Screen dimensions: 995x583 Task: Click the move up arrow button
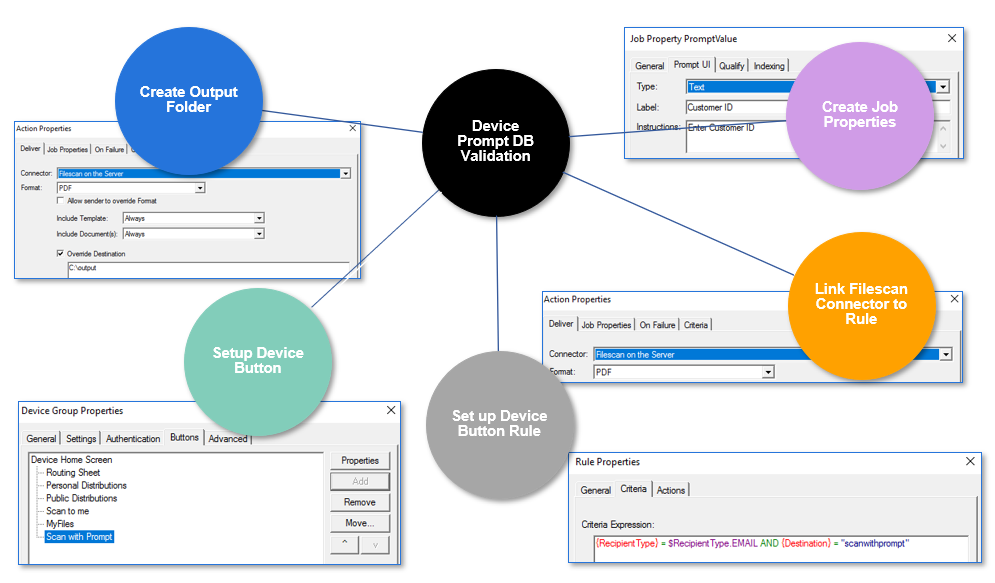pos(345,544)
